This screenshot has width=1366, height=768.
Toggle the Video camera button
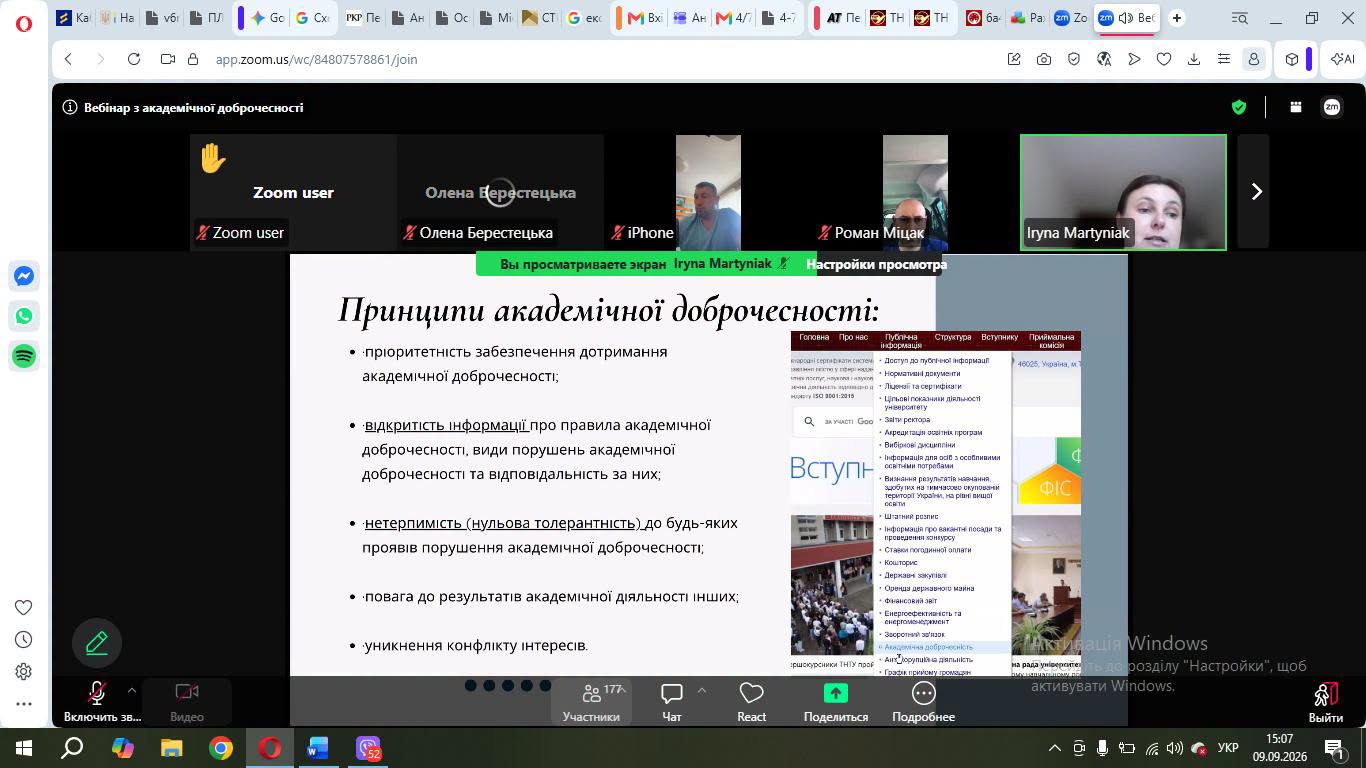187,702
